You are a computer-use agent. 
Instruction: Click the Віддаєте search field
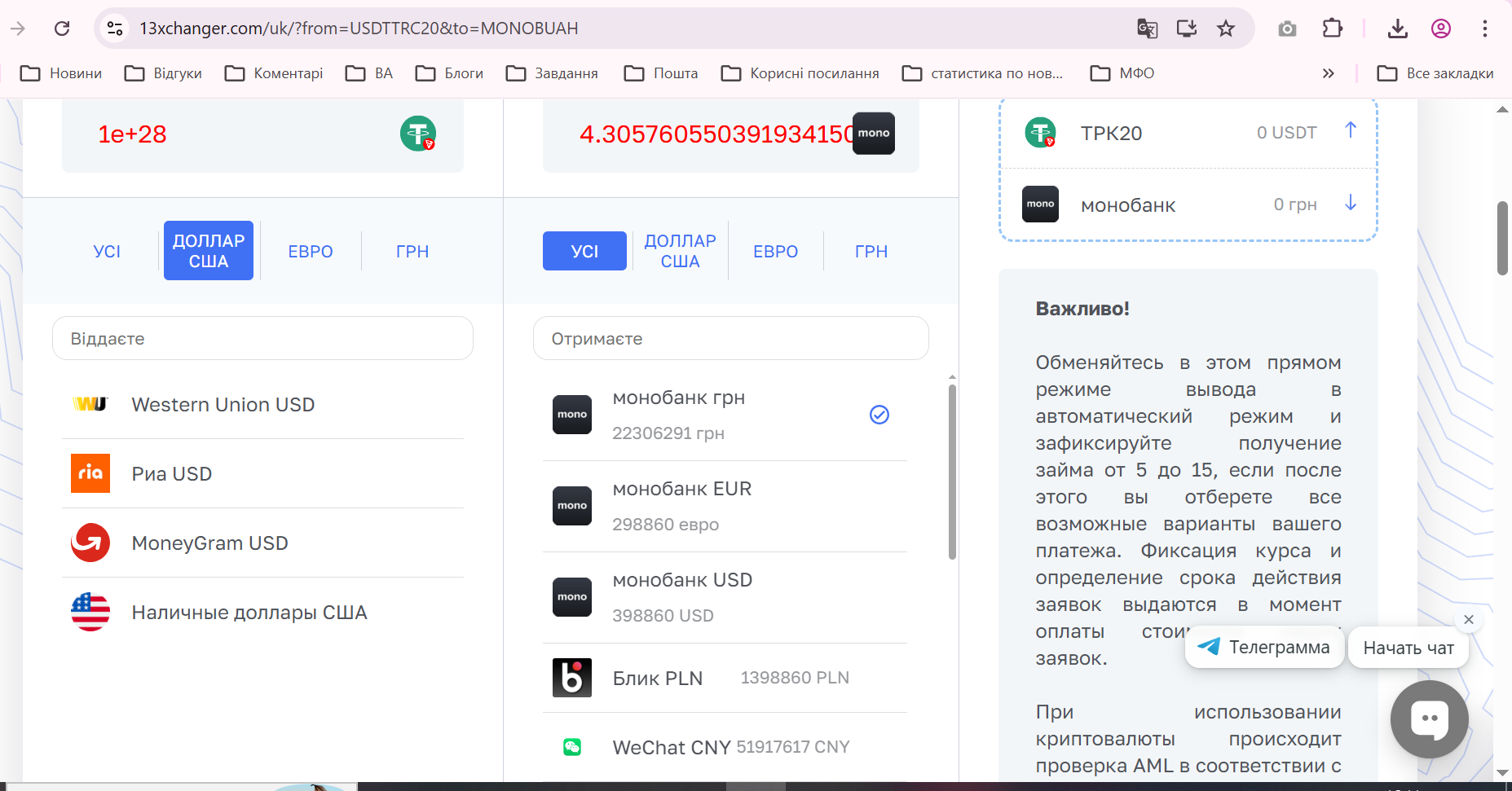point(262,338)
